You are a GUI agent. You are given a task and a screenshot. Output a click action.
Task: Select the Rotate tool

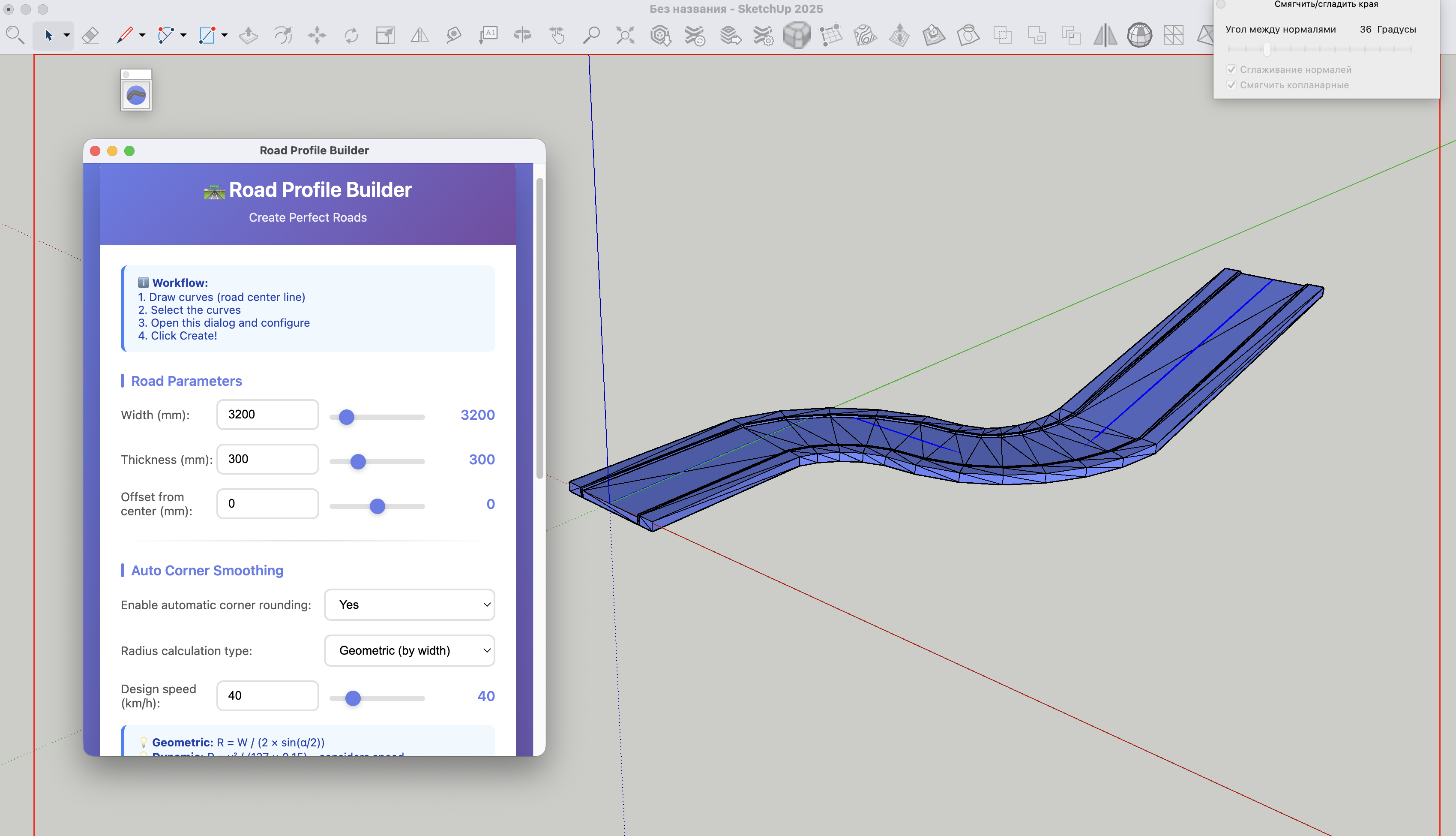351,36
